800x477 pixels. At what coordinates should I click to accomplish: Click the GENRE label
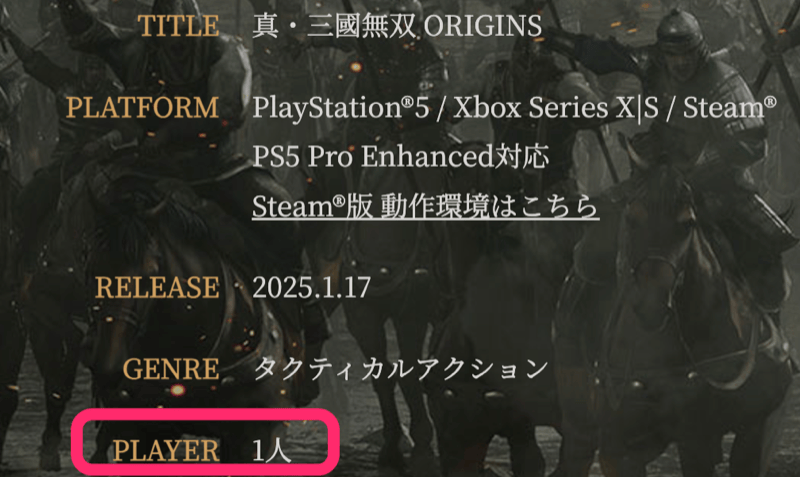(171, 369)
